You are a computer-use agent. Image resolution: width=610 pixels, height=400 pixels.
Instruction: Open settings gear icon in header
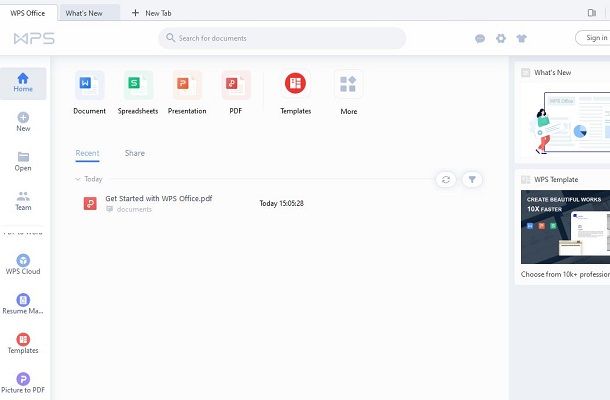pyautogui.click(x=501, y=38)
